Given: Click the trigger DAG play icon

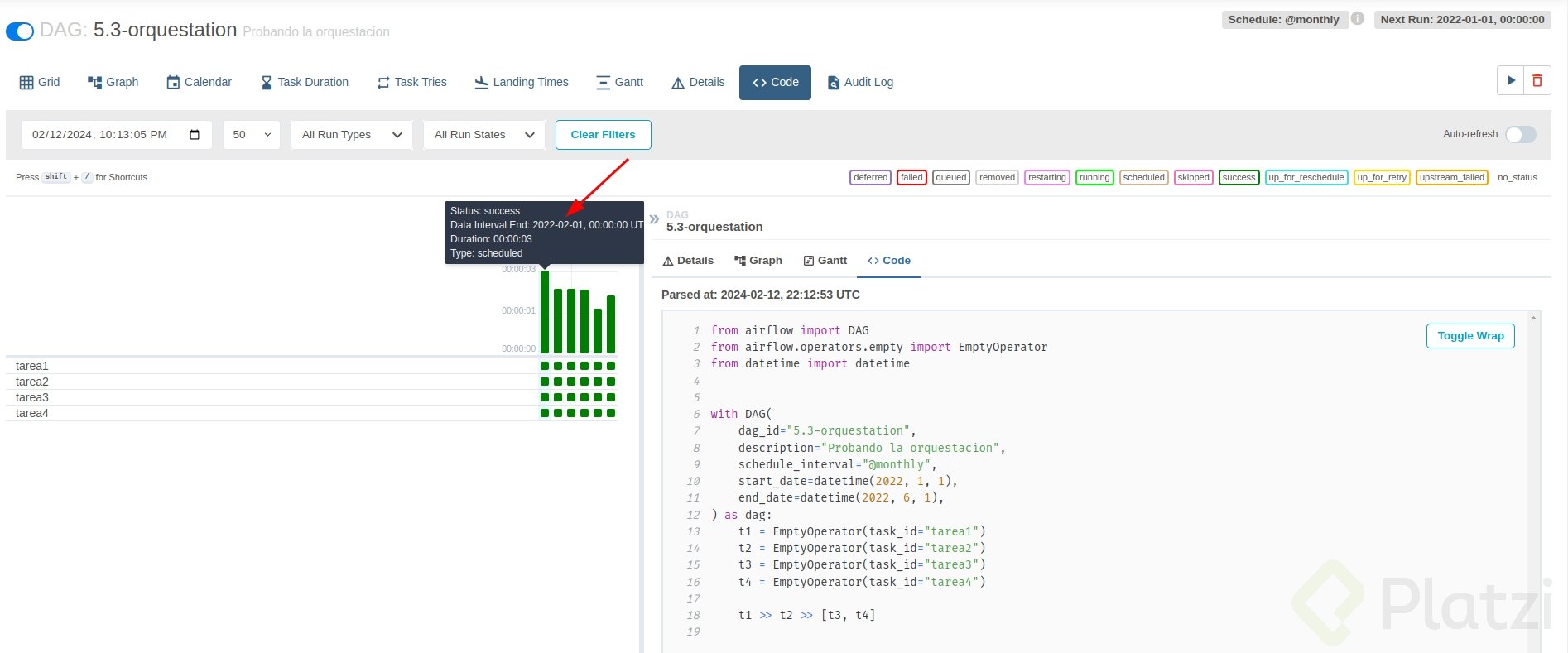Looking at the screenshot, I should tap(1511, 80).
